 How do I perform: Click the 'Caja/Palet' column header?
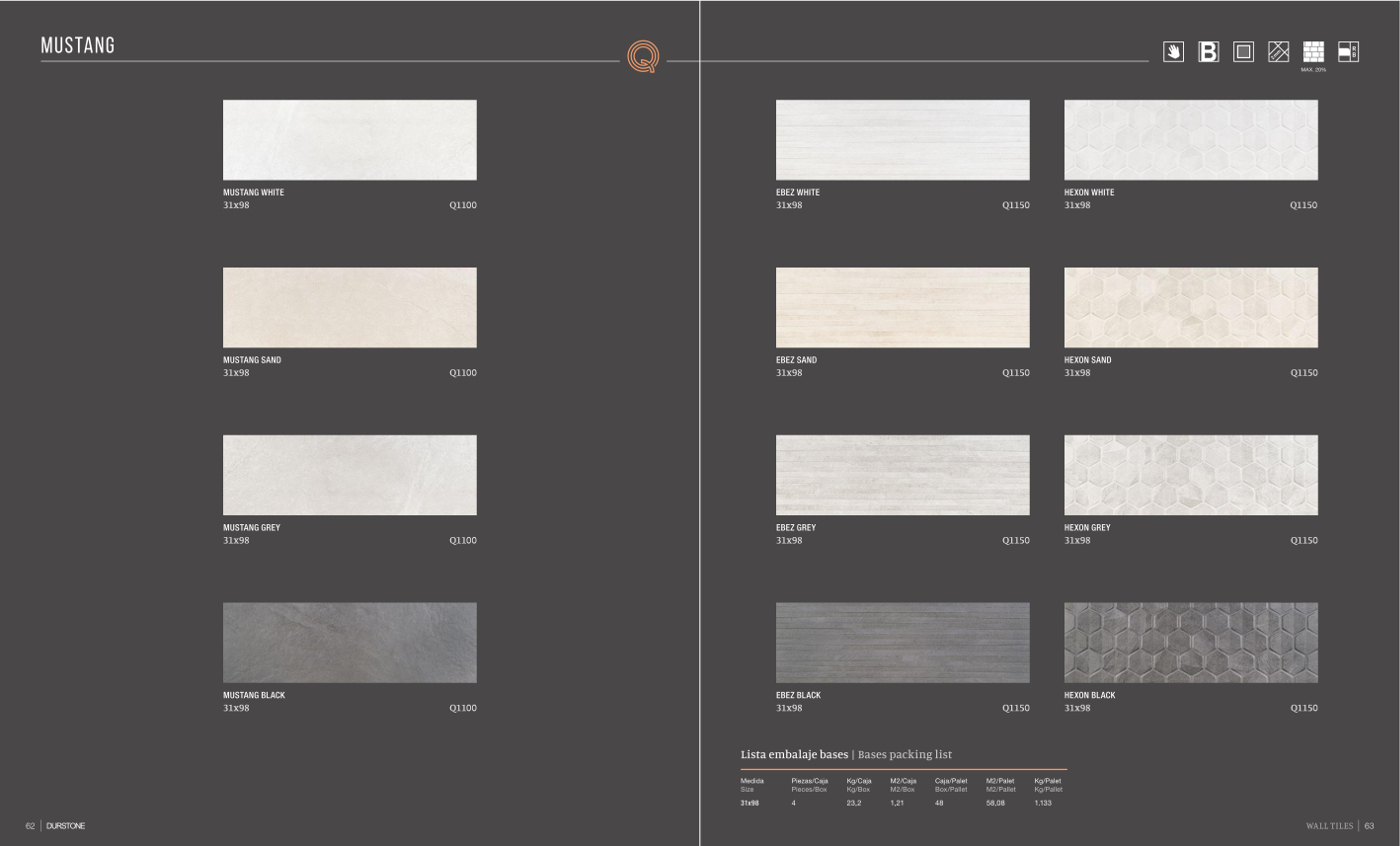(951, 781)
